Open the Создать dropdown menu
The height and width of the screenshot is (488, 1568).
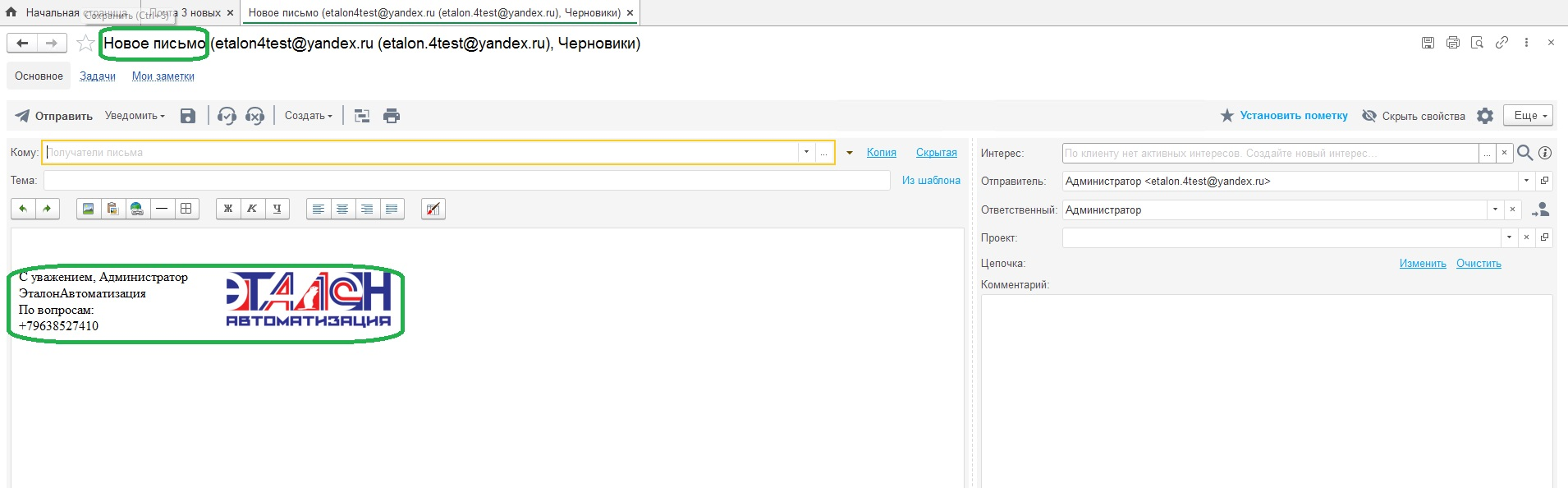click(x=308, y=116)
